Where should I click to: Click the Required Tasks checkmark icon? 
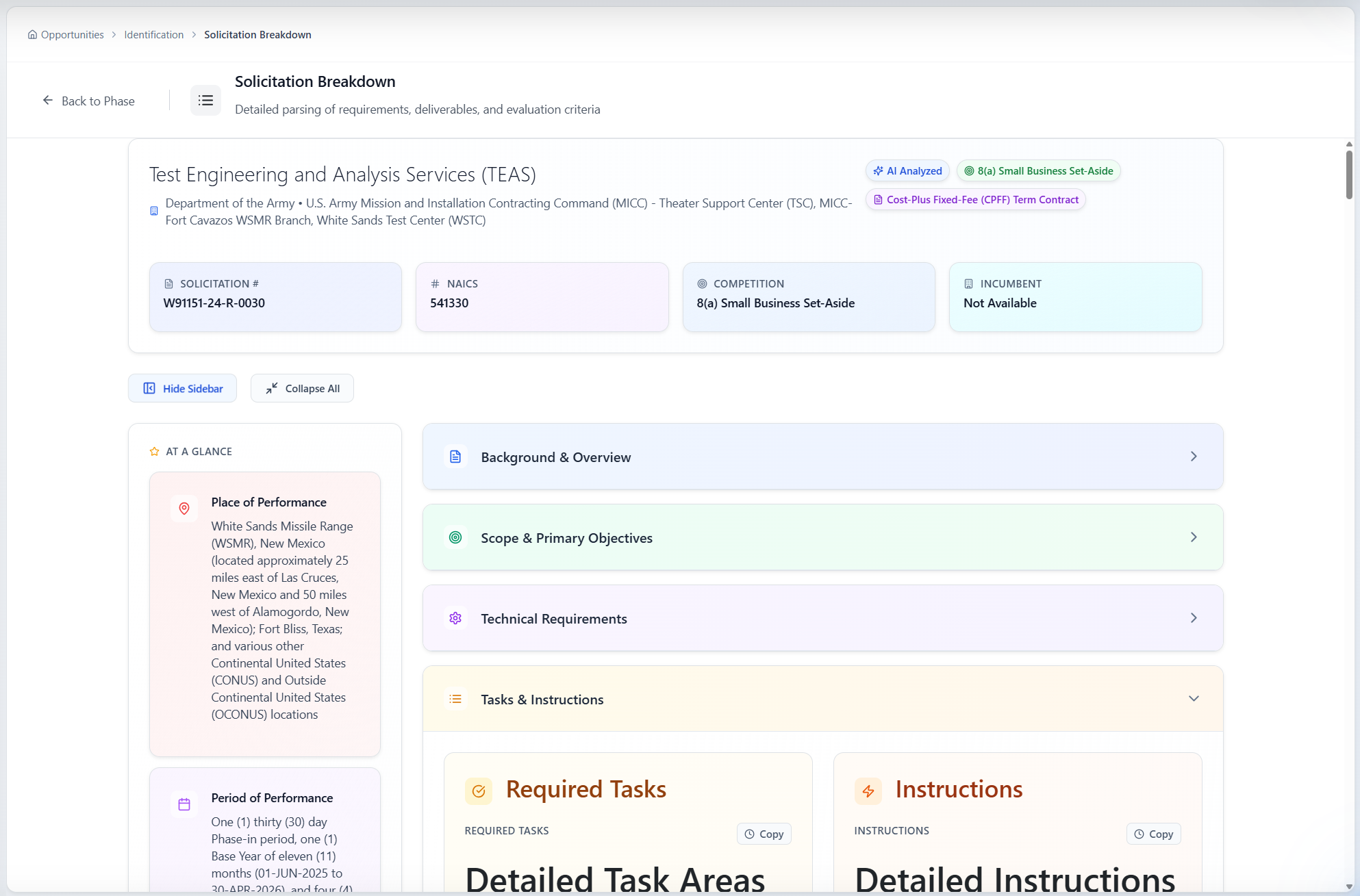(x=479, y=791)
